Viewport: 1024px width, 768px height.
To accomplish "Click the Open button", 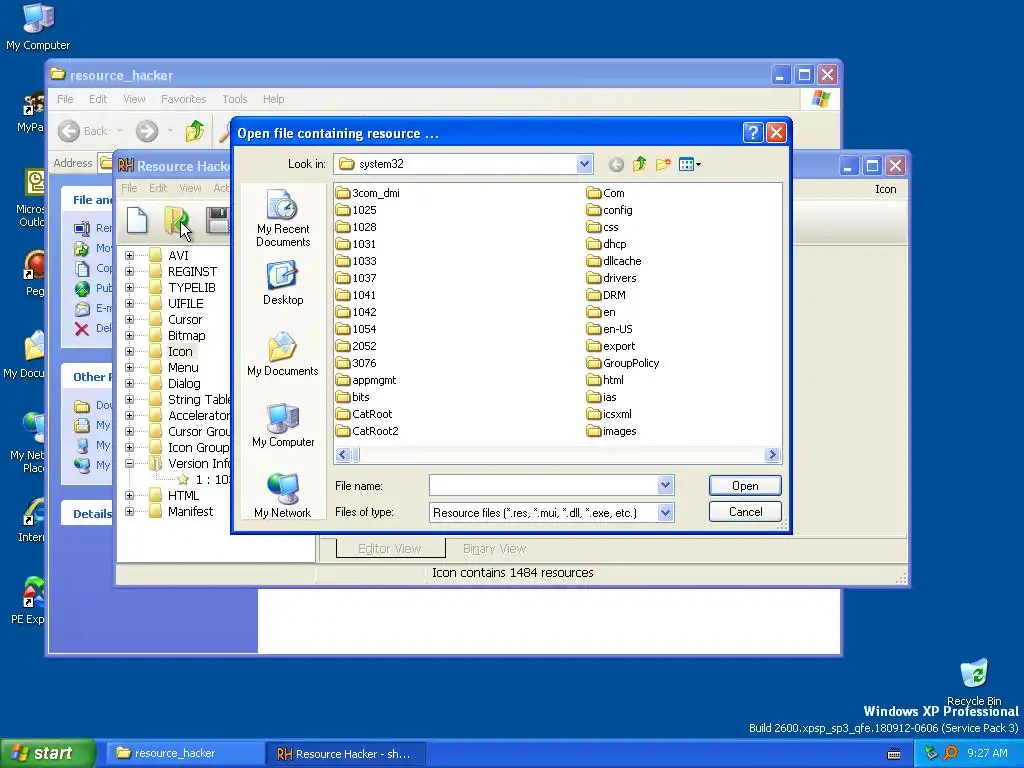I will [745, 485].
